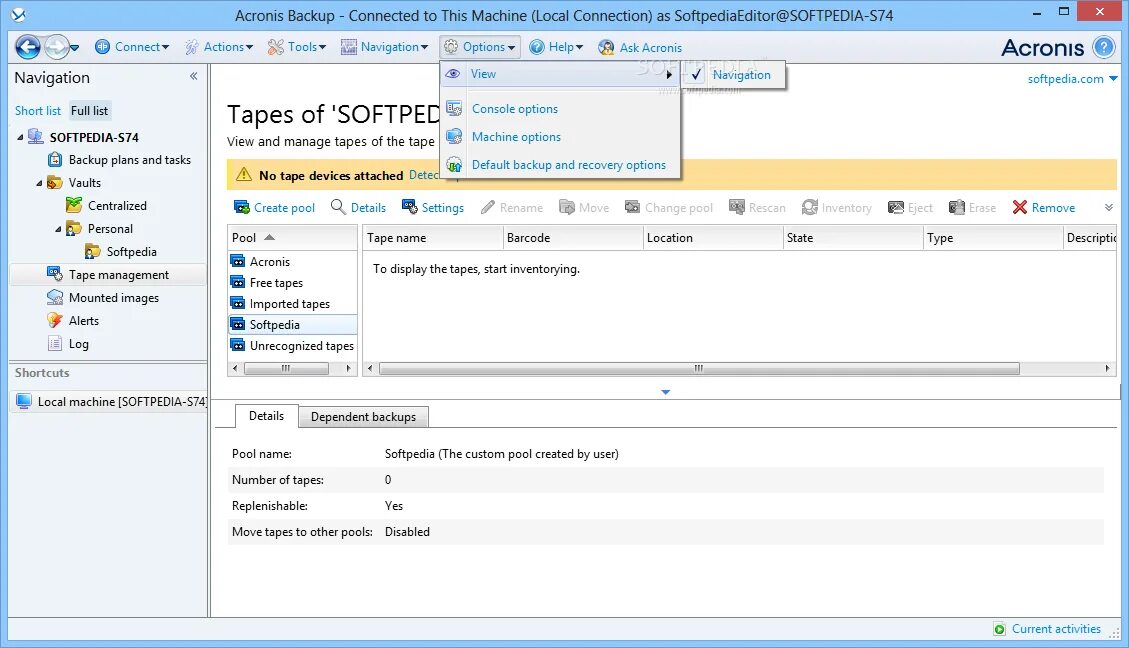1129x648 pixels.
Task: Click the Inventory icon
Action: 810,207
